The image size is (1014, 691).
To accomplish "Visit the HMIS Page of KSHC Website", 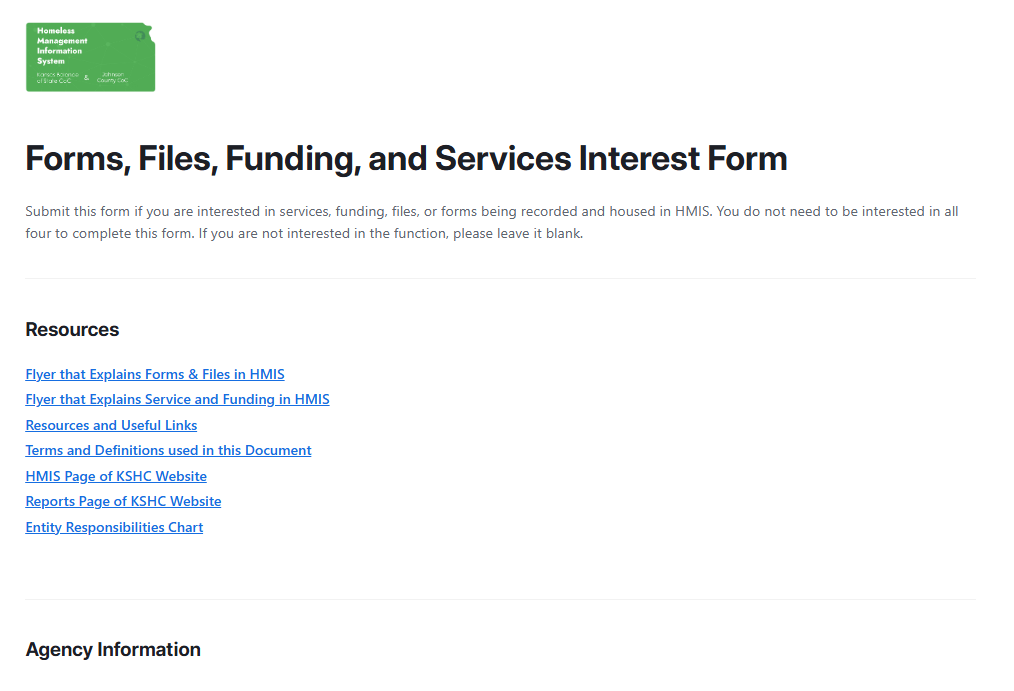I will [116, 476].
